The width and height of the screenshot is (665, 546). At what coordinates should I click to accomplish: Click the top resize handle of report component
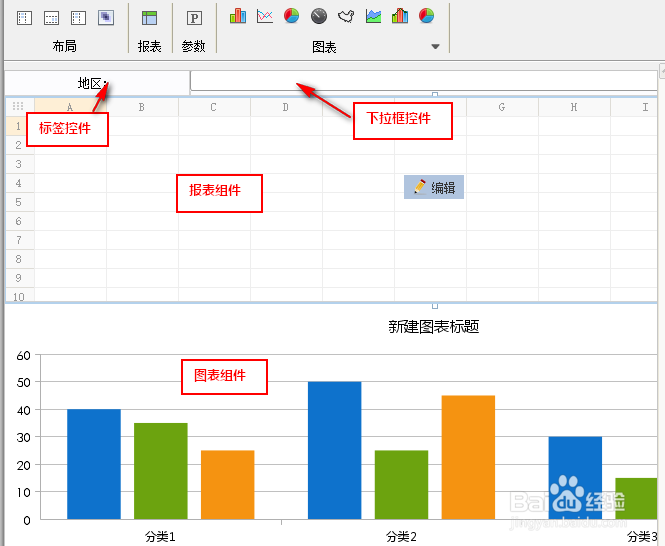(x=435, y=95)
